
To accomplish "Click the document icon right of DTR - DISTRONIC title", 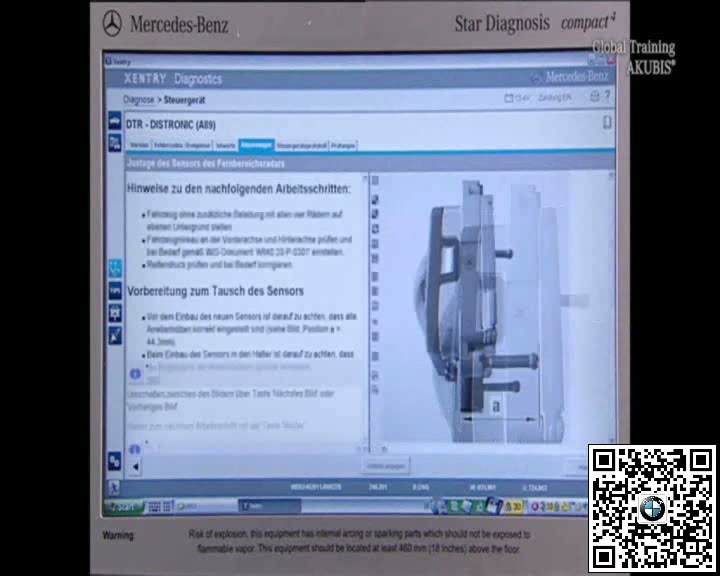I will tap(607, 122).
